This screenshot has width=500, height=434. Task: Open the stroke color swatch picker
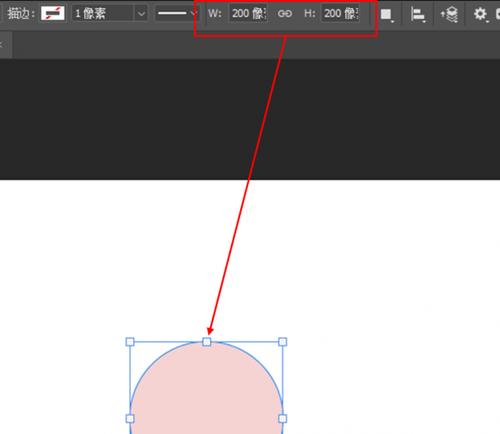[53, 13]
